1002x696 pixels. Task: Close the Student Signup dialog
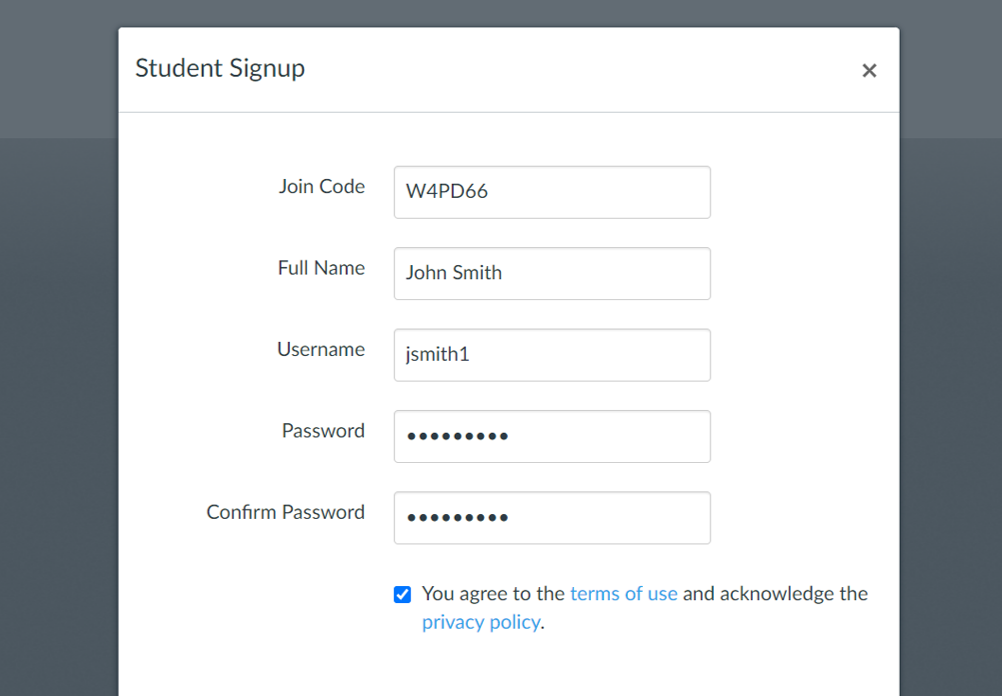869,70
